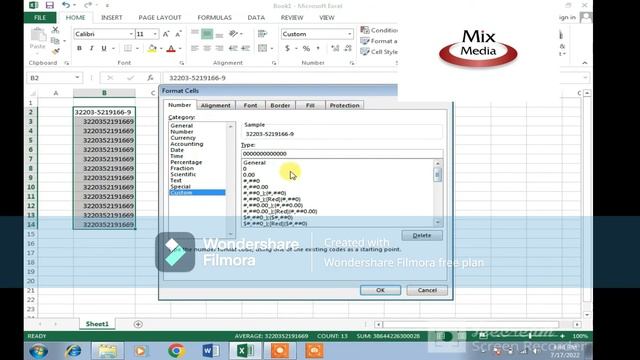The width and height of the screenshot is (640, 360).
Task: Open Border tab in Format Cells
Action: pyautogui.click(x=280, y=105)
